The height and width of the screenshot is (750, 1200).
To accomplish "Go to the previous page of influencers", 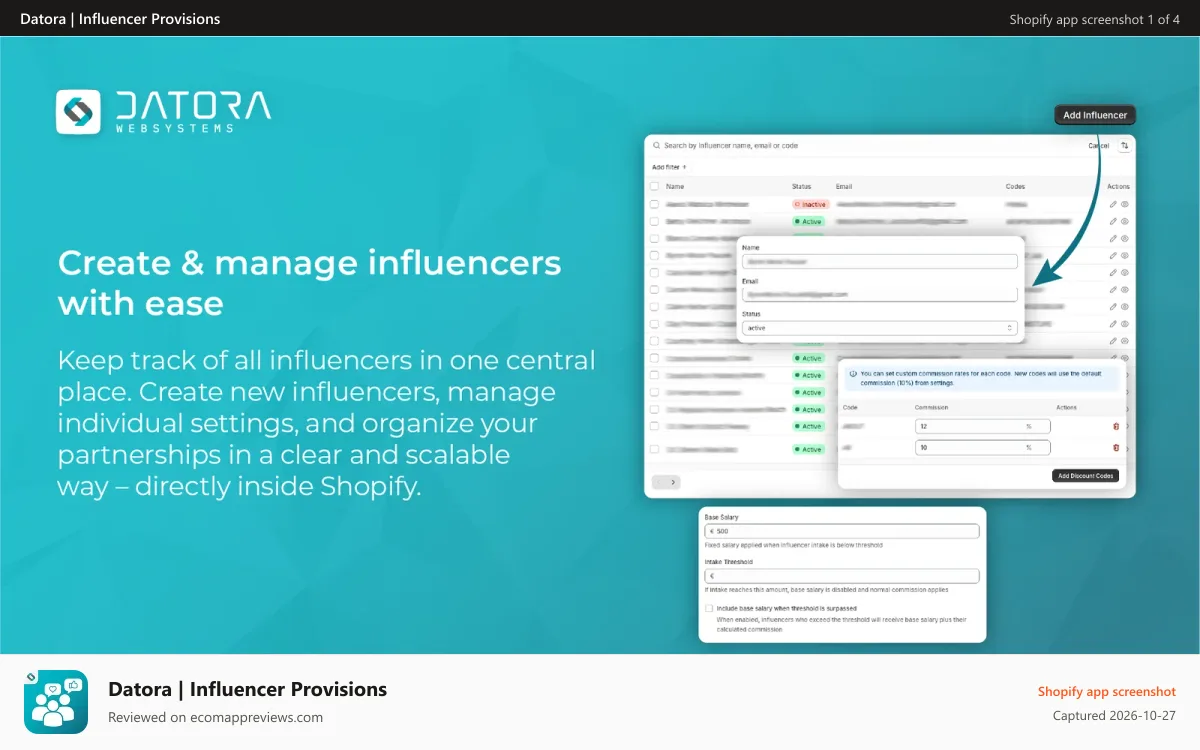I will (x=659, y=482).
